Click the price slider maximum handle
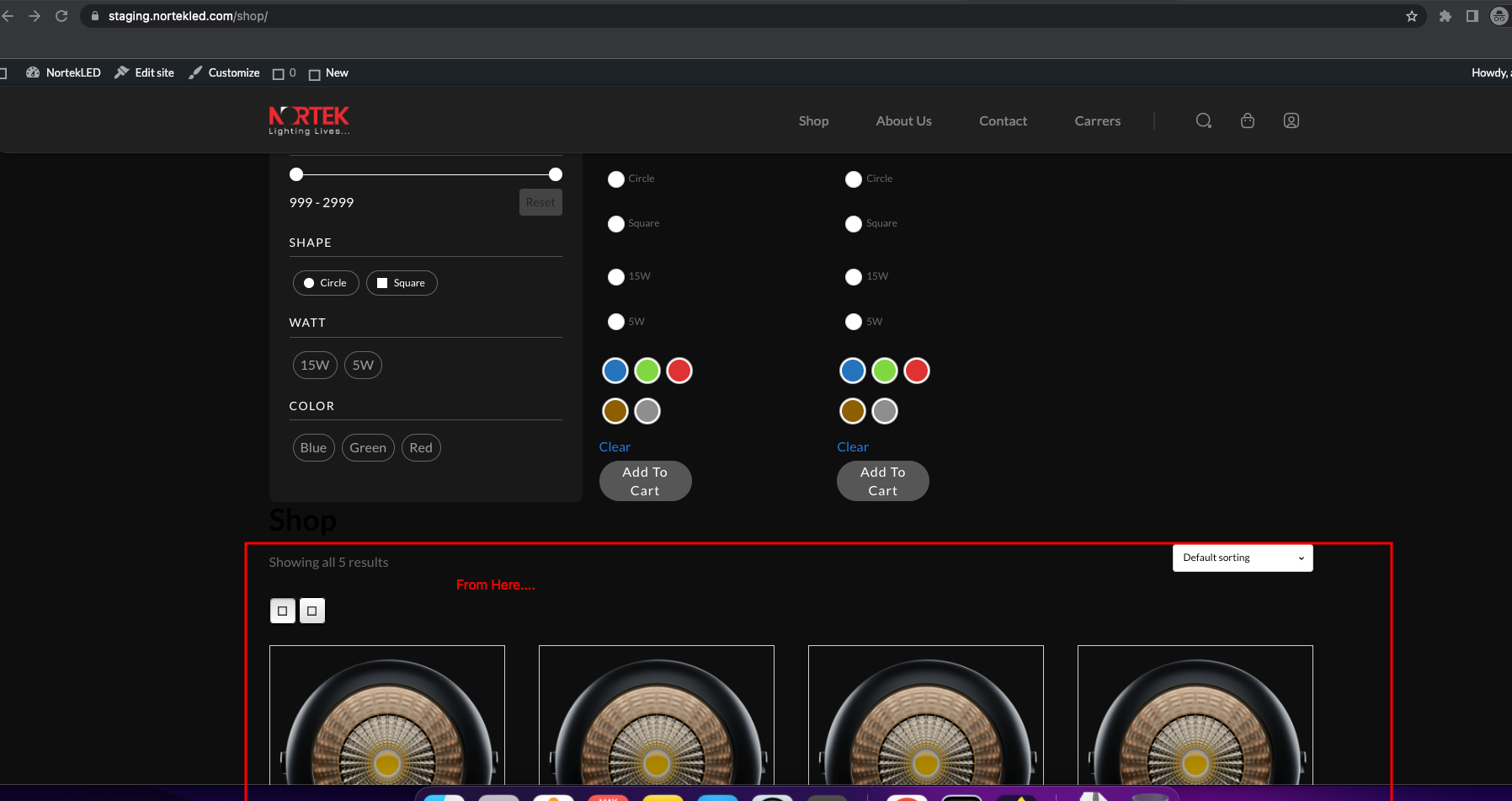 click(x=556, y=174)
